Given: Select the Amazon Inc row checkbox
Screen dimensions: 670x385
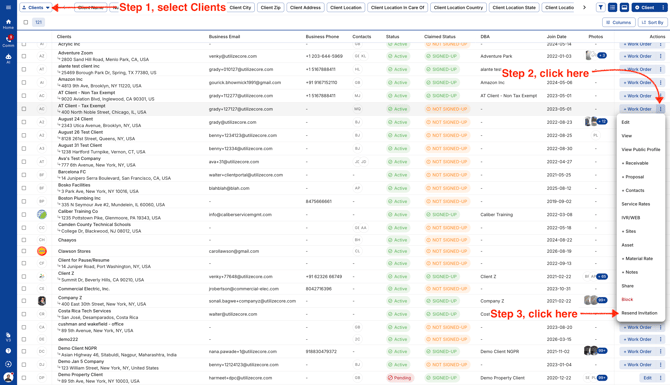Looking at the screenshot, I should tap(24, 82).
